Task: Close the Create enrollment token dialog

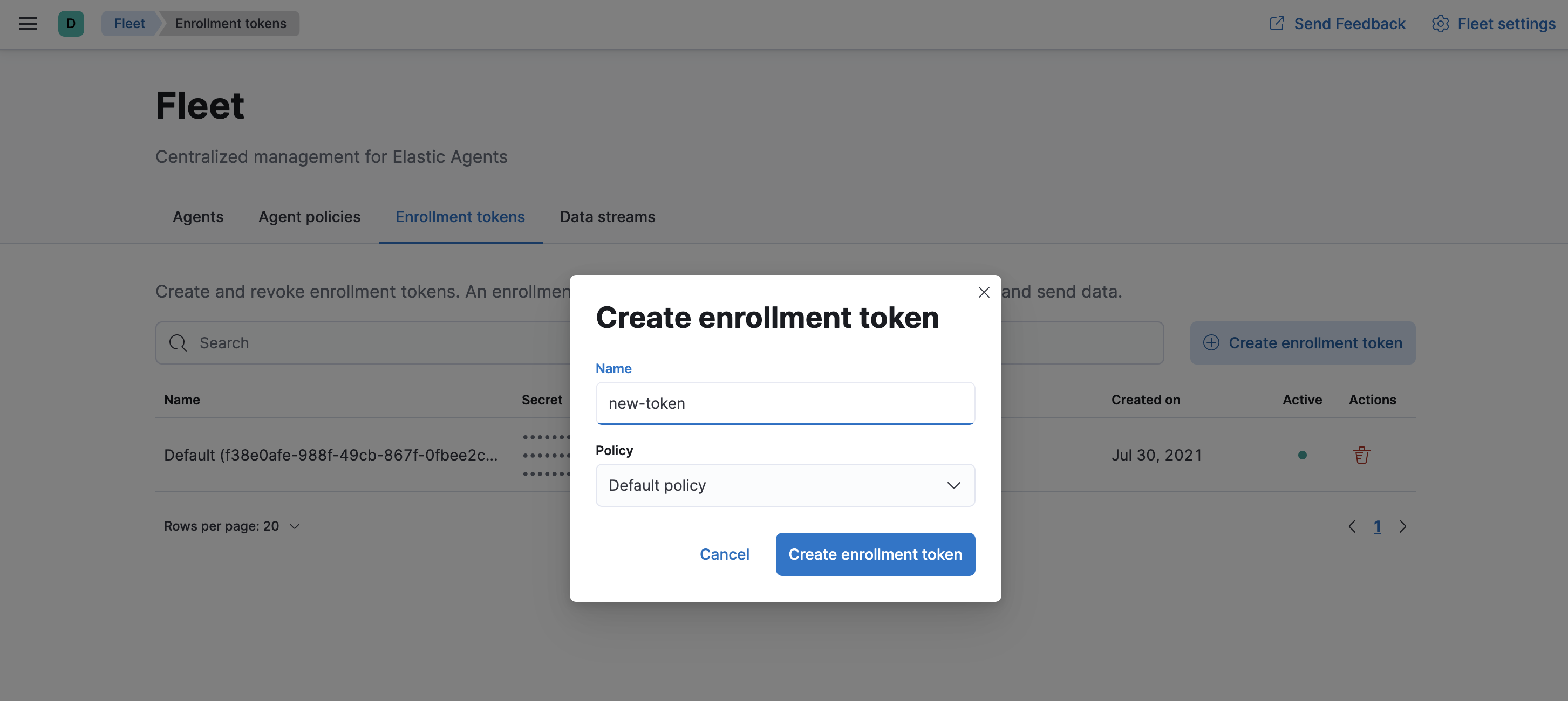Action: coord(984,292)
